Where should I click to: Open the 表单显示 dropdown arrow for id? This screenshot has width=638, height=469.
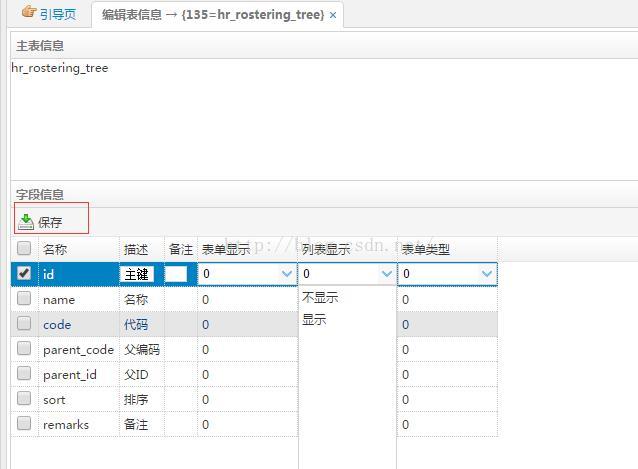[x=287, y=274]
